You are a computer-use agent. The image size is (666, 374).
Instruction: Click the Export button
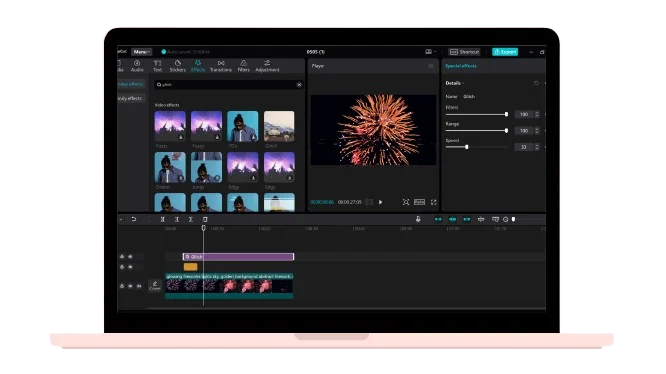click(505, 52)
